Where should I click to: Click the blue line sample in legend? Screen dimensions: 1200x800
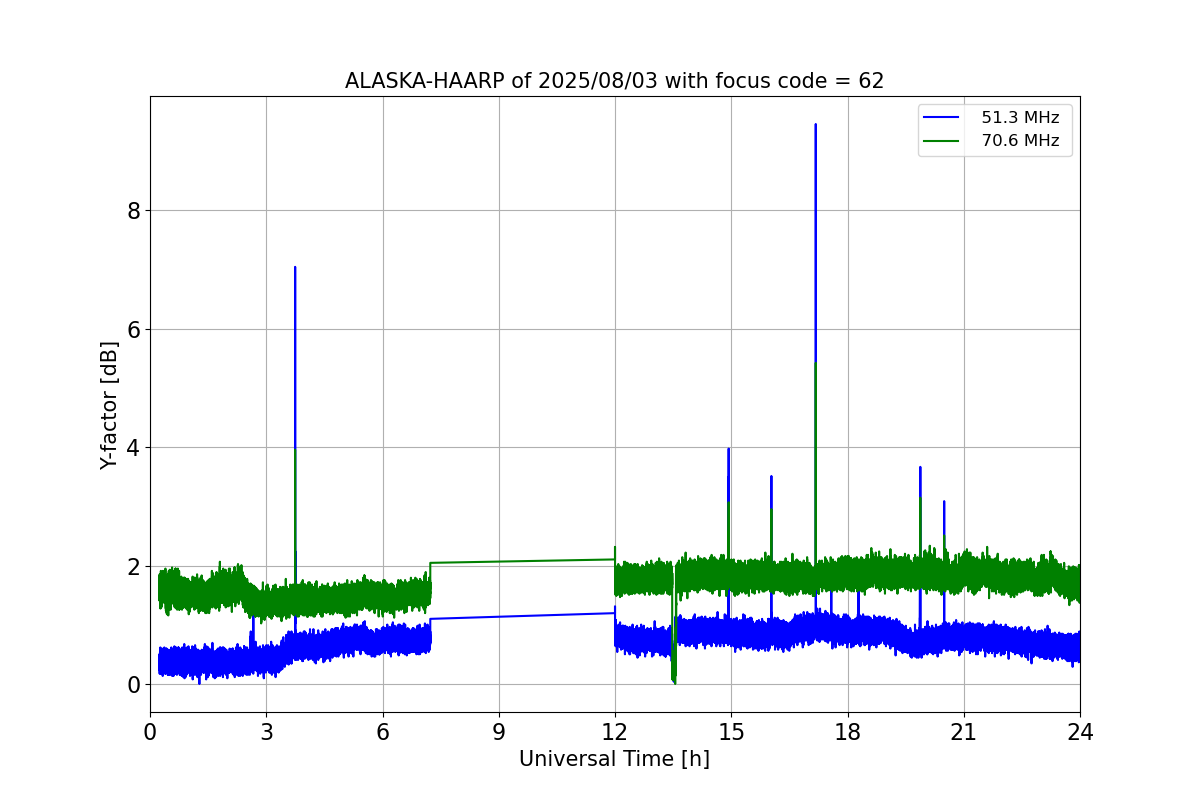pos(943,118)
